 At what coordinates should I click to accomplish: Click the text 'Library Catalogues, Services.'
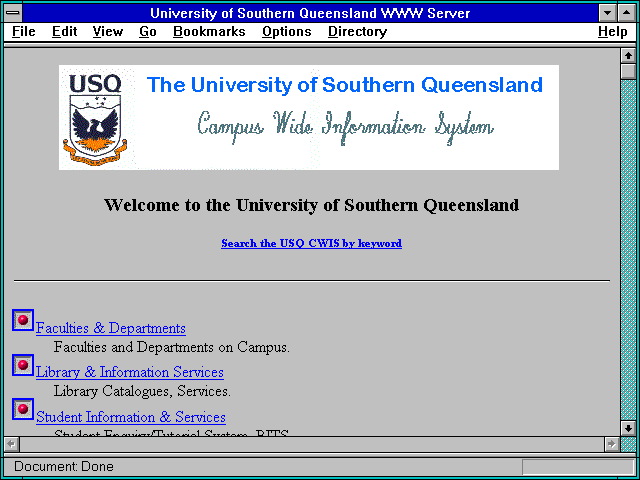142,391
